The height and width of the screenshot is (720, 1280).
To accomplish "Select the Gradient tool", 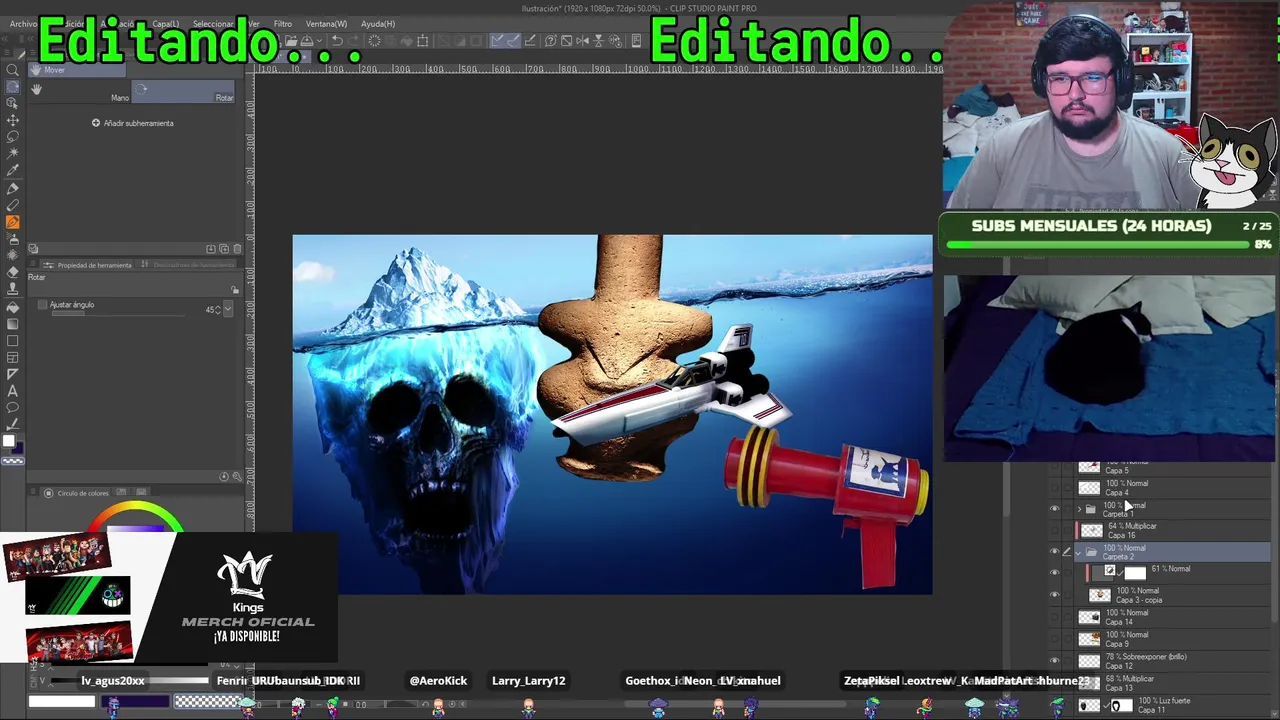I will pyautogui.click(x=13, y=324).
